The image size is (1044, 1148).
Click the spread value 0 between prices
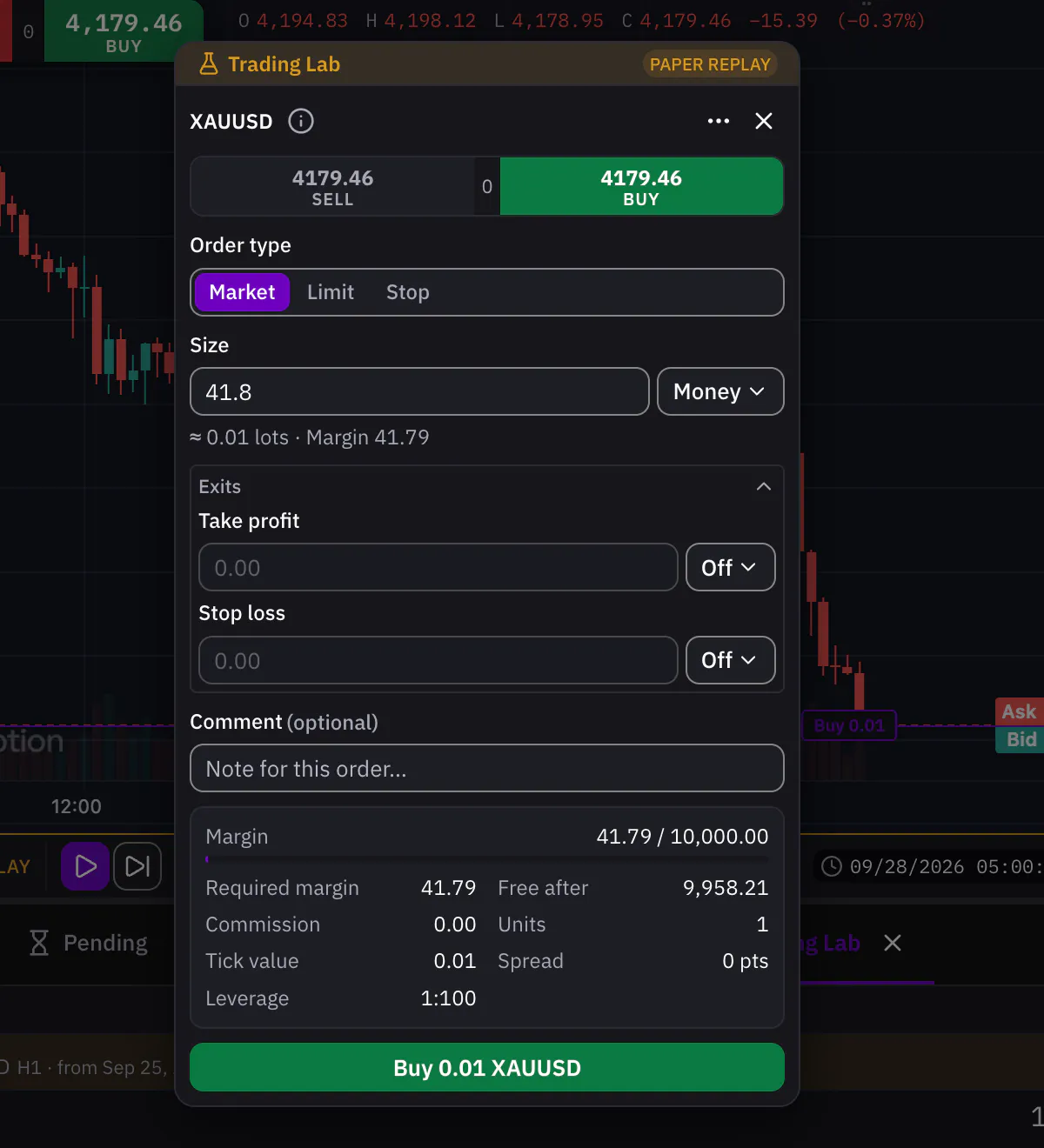coord(487,186)
